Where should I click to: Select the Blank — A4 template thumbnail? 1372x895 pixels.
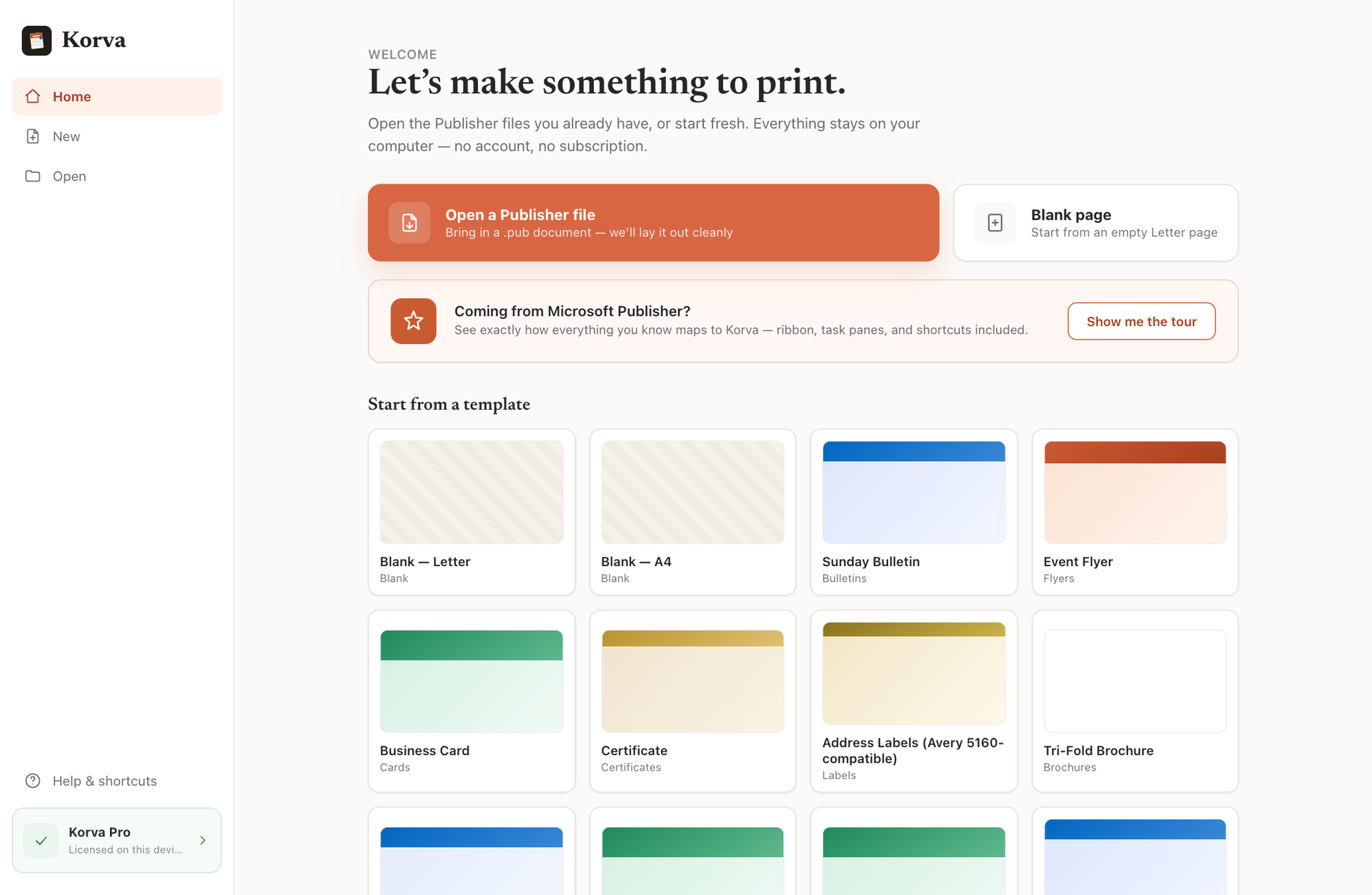[692, 492]
